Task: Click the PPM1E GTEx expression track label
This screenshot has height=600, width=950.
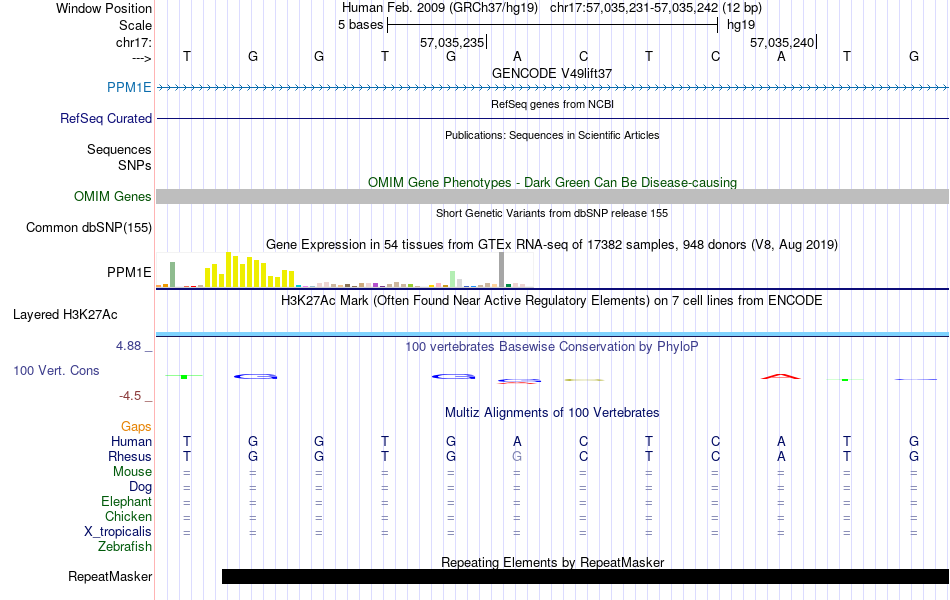Action: coord(129,273)
